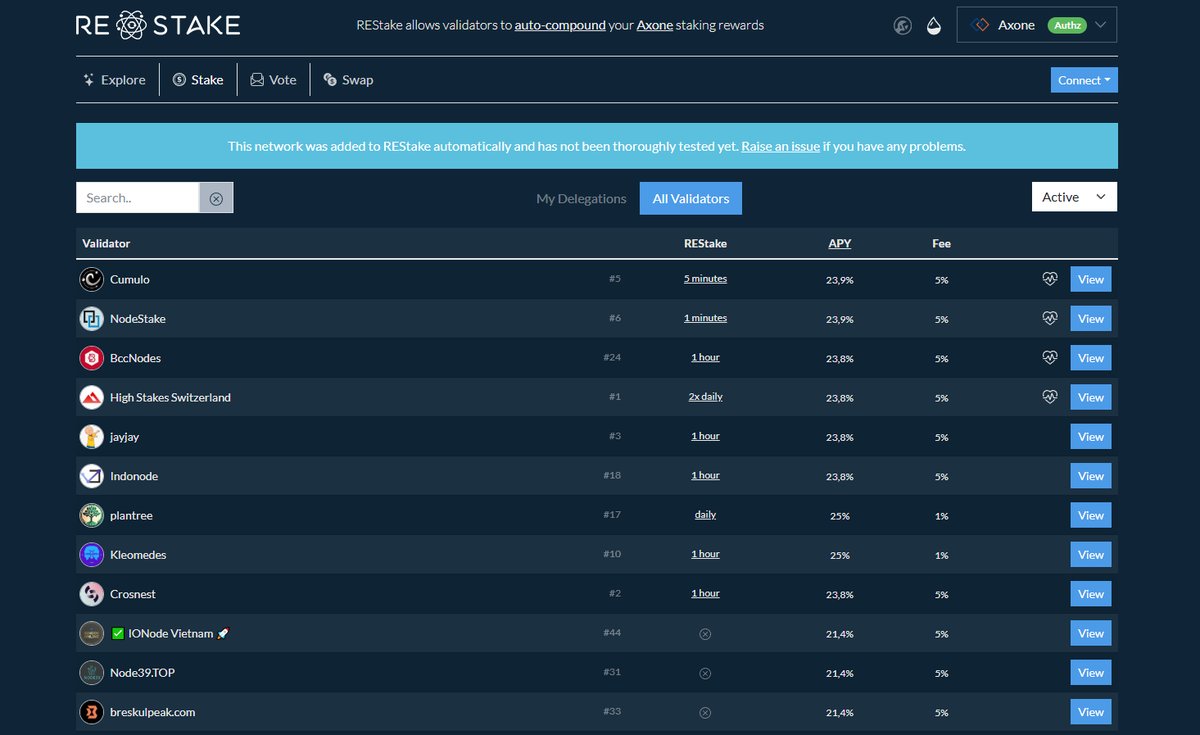Go to the Vote tab
Image resolution: width=1200 pixels, height=735 pixels.
pyautogui.click(x=273, y=80)
